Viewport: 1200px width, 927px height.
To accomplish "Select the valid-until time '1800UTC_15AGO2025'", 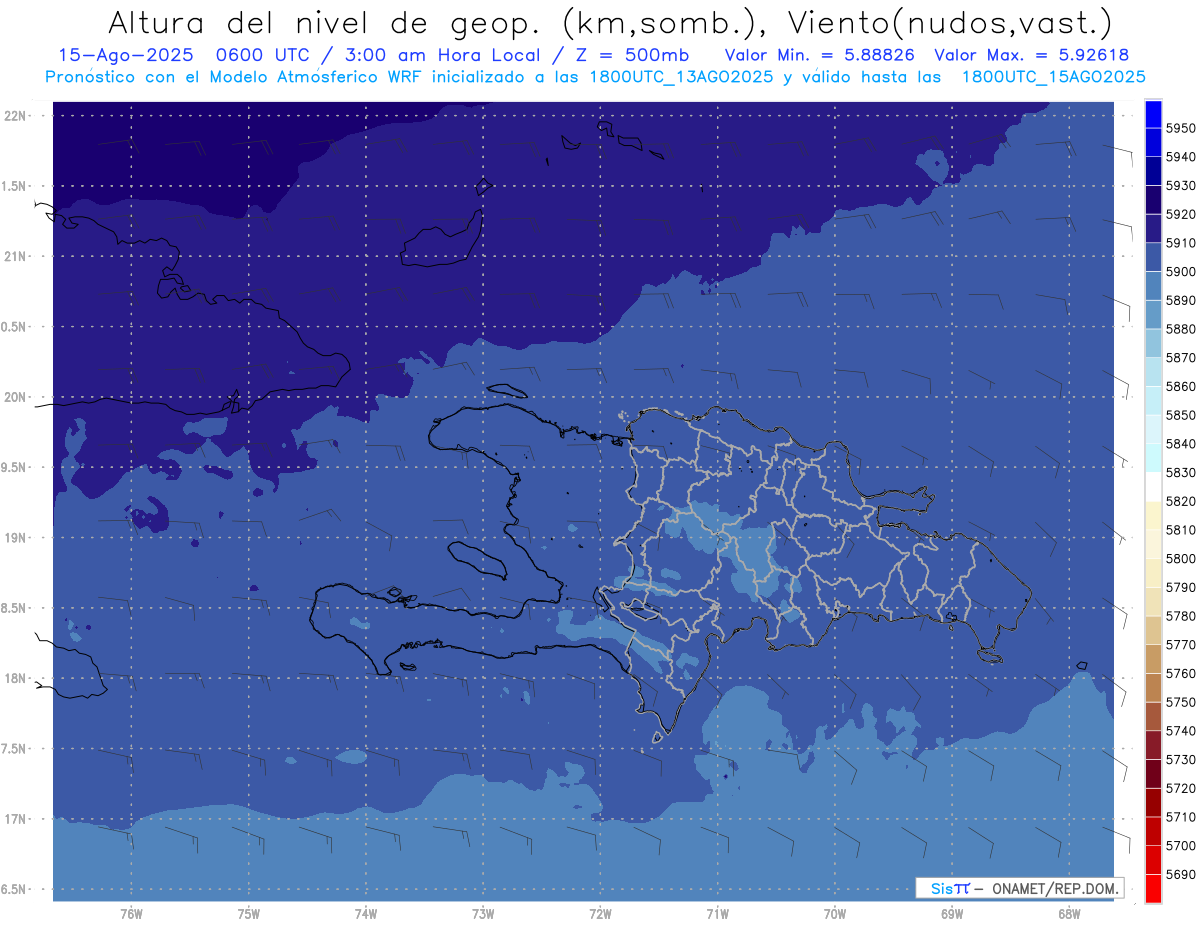I will pos(1054,77).
